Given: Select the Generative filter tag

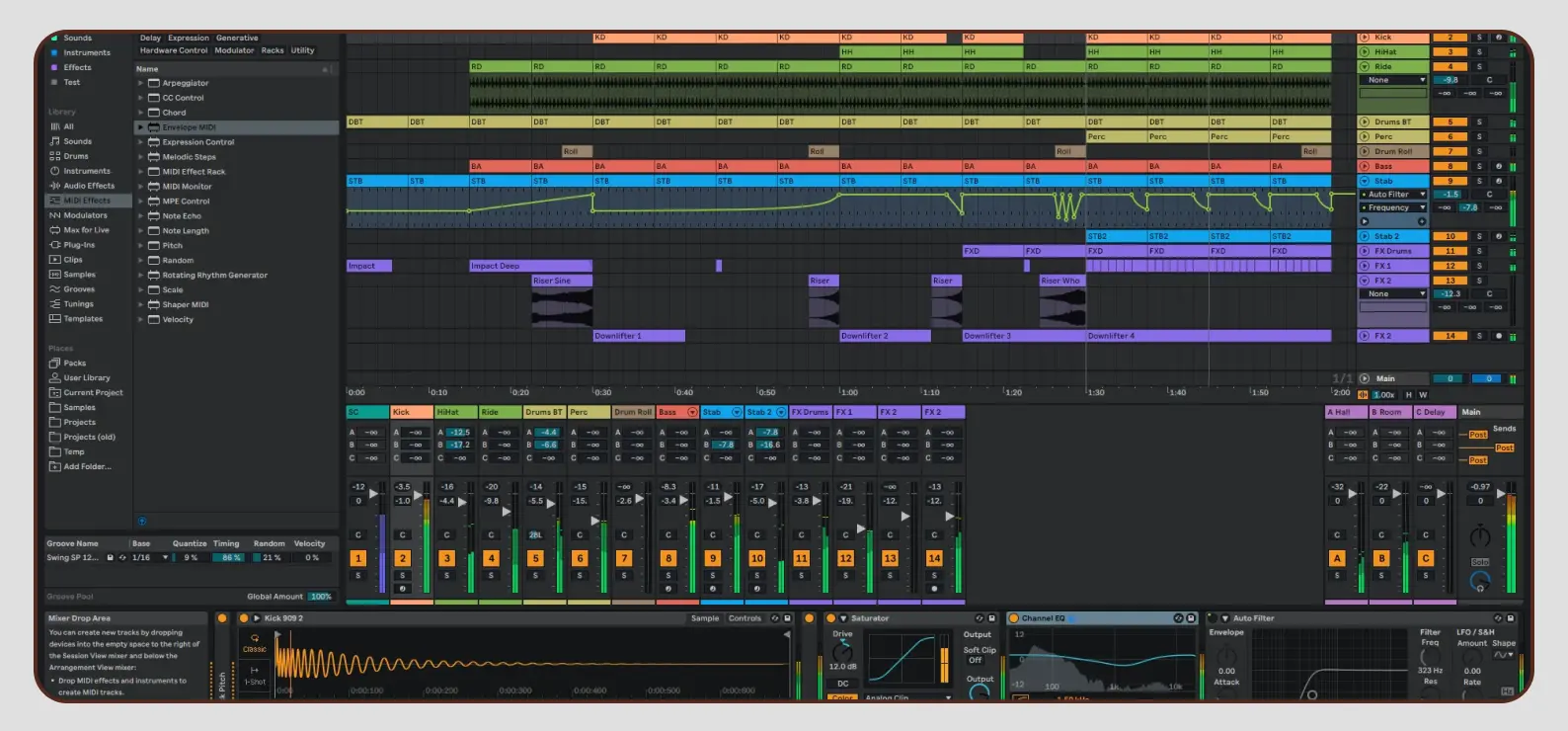Looking at the screenshot, I should coord(237,38).
